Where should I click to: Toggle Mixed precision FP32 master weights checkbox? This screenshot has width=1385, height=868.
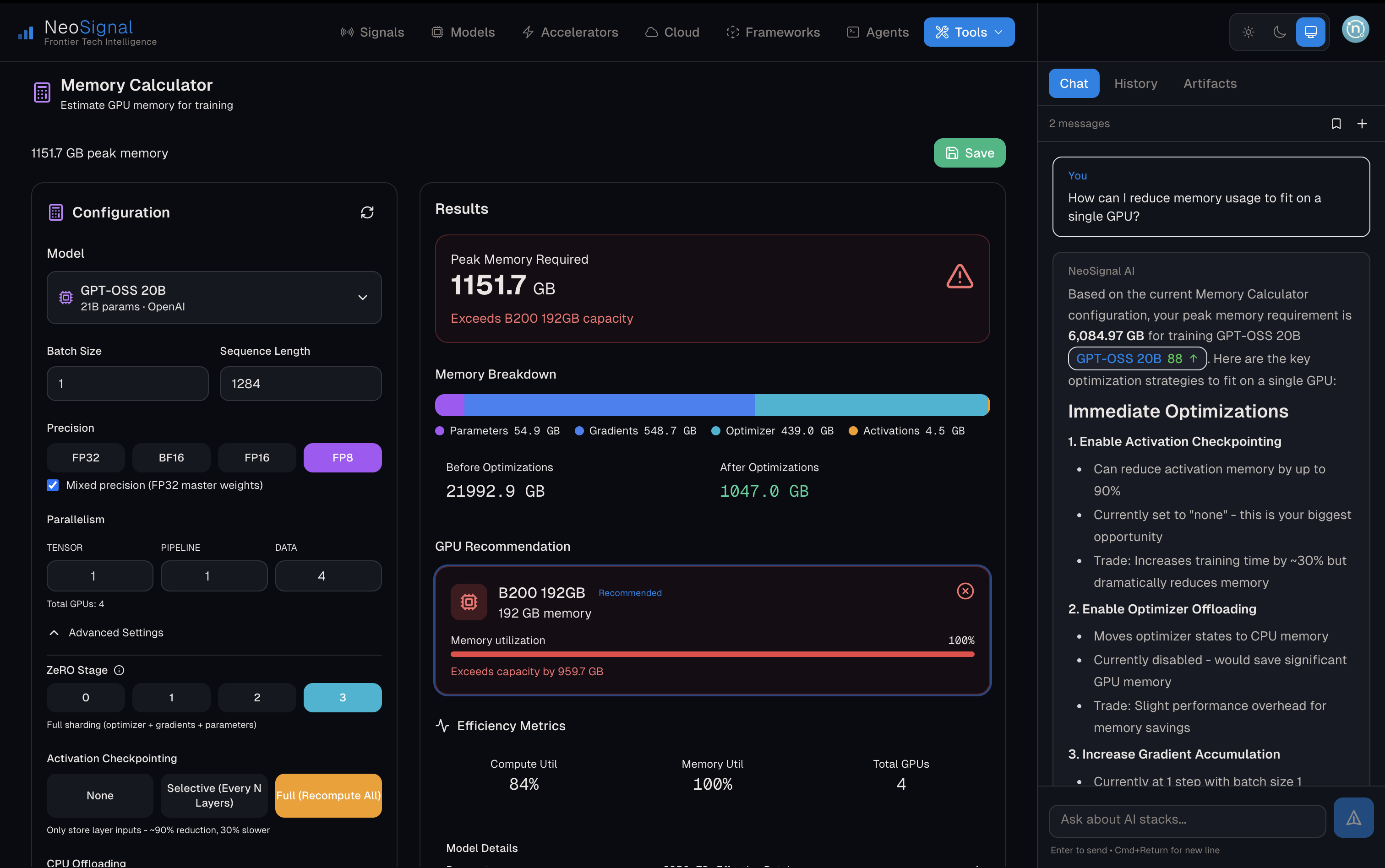53,485
